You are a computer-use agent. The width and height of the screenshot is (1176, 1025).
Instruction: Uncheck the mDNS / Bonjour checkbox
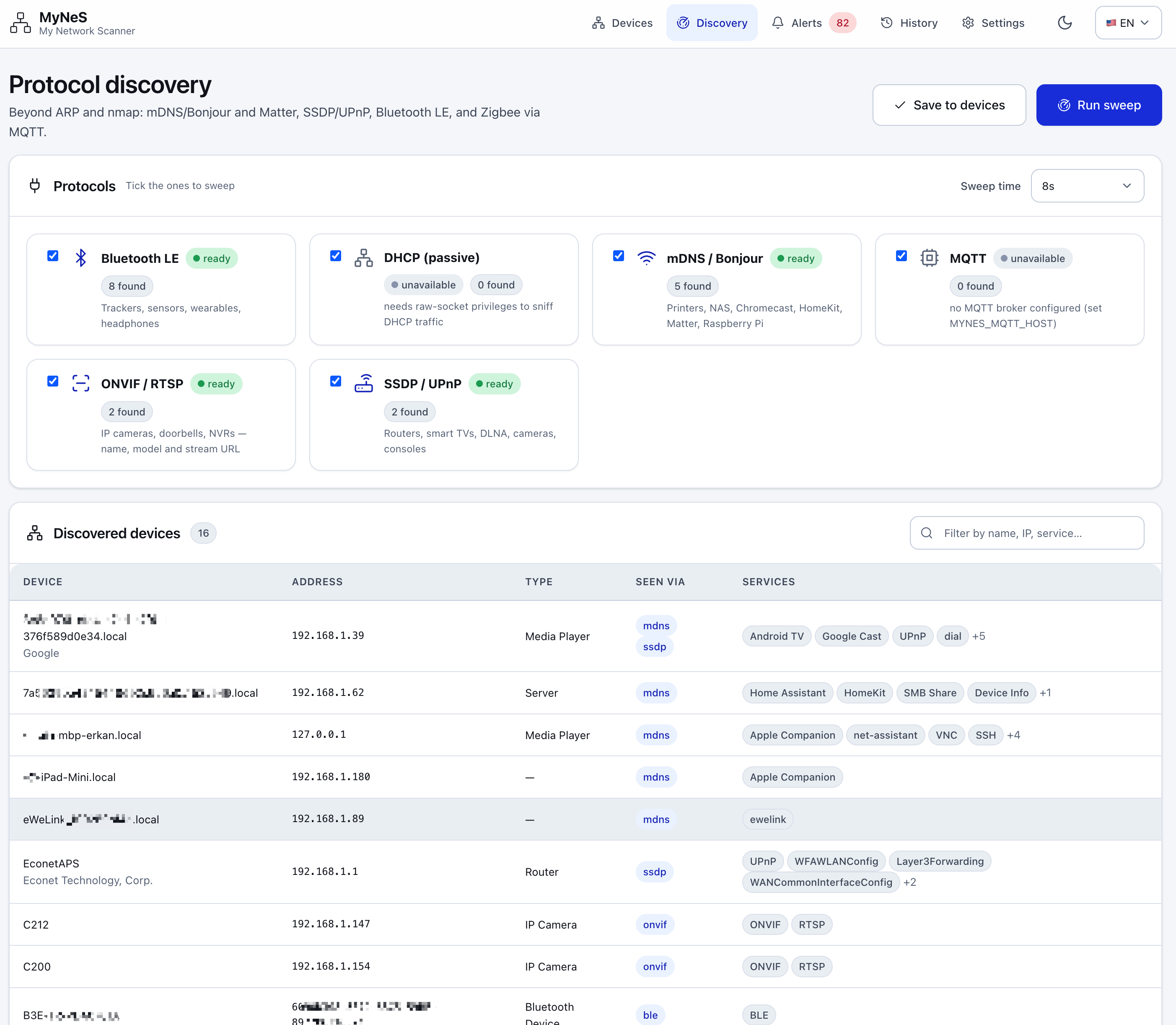619,256
